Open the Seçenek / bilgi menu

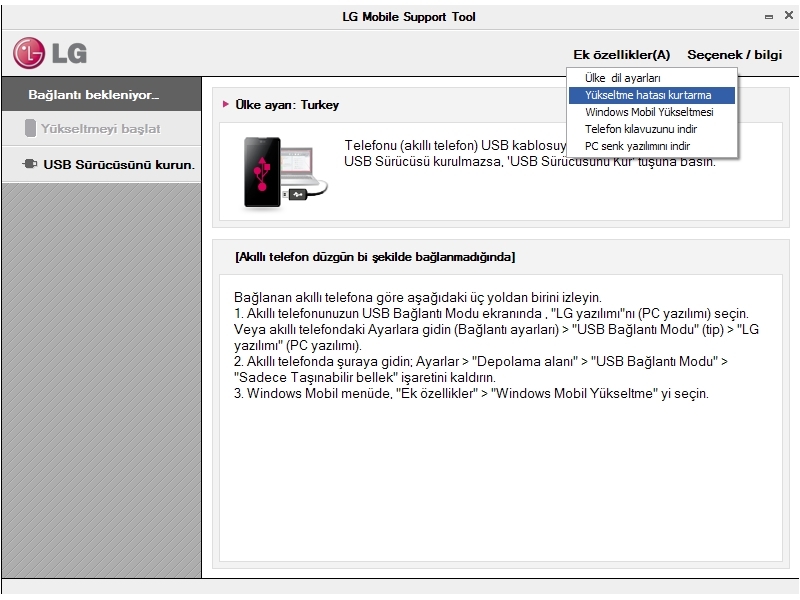click(734, 55)
